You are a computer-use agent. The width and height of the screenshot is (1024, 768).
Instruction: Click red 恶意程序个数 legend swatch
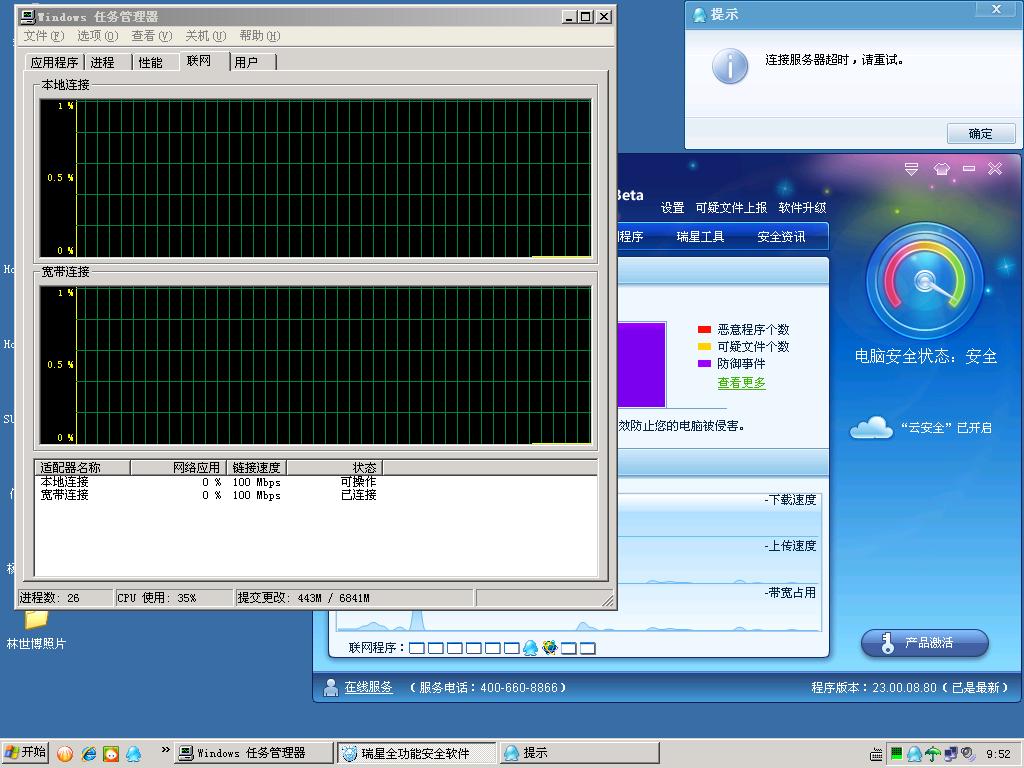point(704,329)
